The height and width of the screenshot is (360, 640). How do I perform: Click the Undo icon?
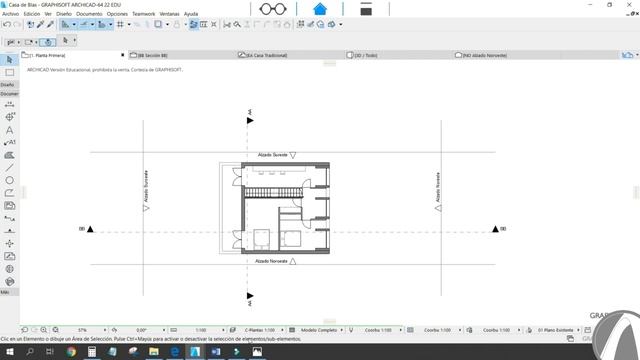coord(7,24)
